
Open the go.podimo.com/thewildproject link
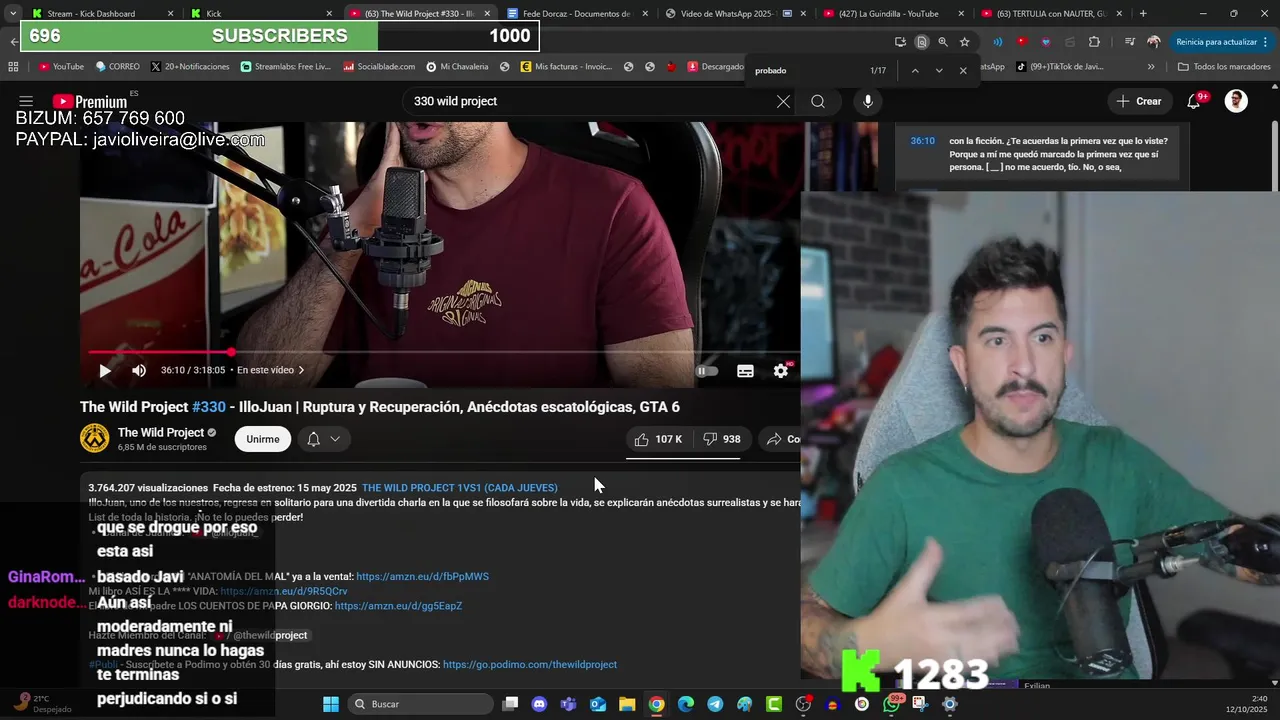point(530,665)
